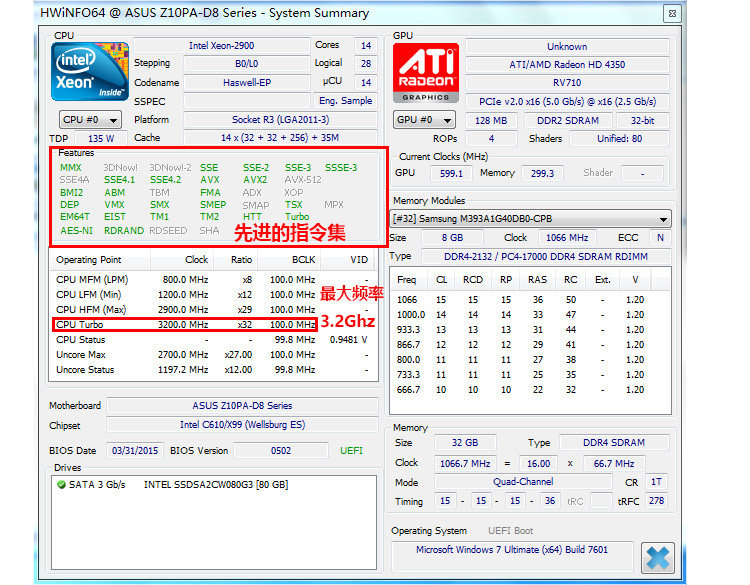Screen dimensions: 750x585
Task: Expand the Samsung M393A1G40DB0-CPB memory module list
Action: point(530,219)
